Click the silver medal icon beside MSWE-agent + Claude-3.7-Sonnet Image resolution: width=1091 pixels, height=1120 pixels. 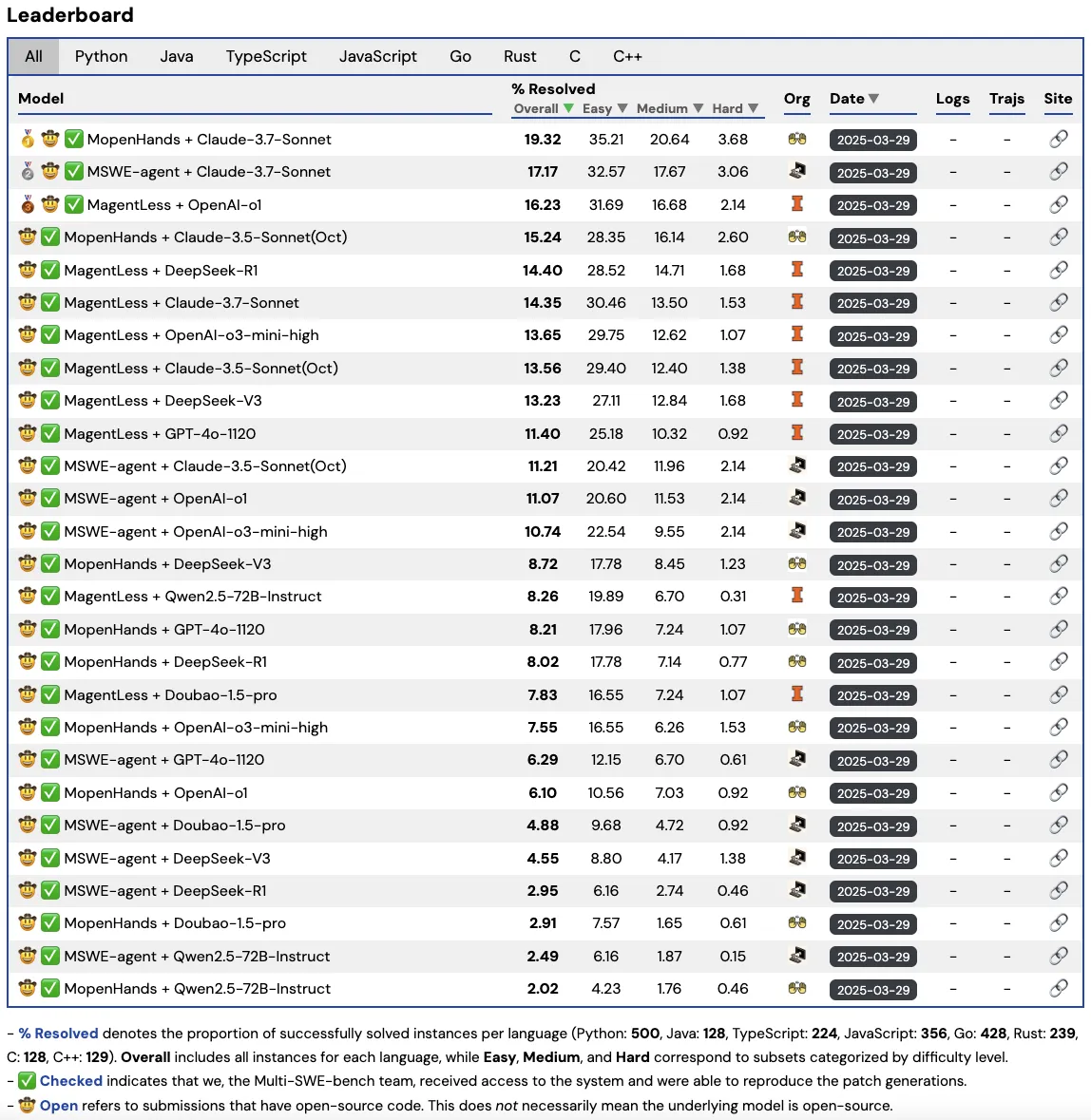pos(27,172)
